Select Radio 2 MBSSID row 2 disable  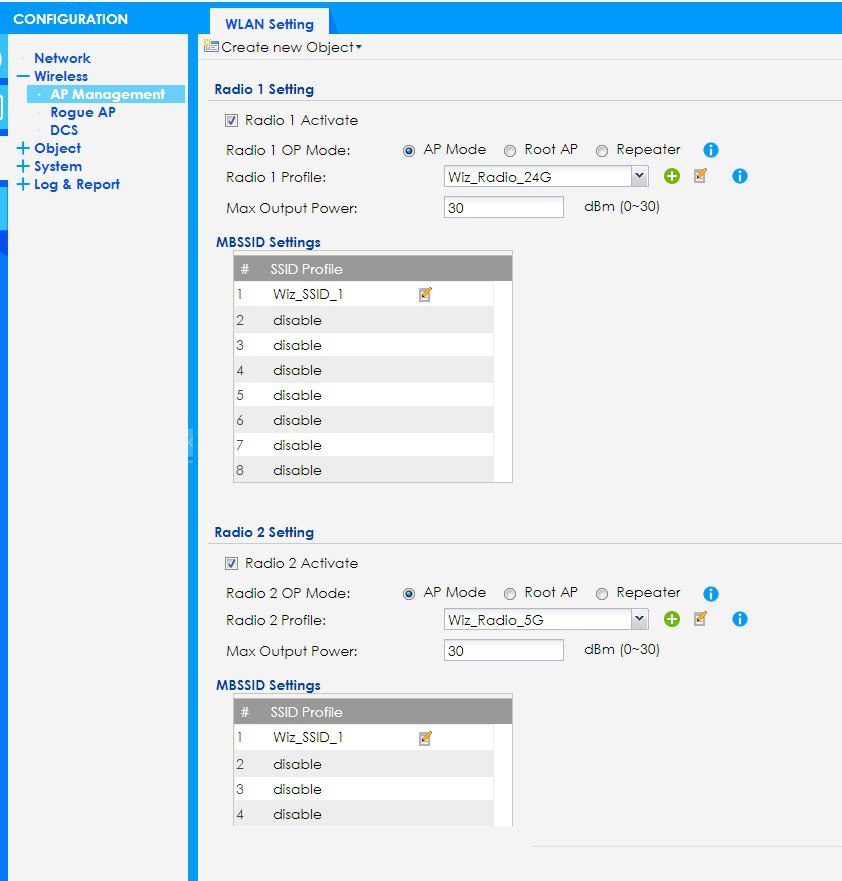363,764
